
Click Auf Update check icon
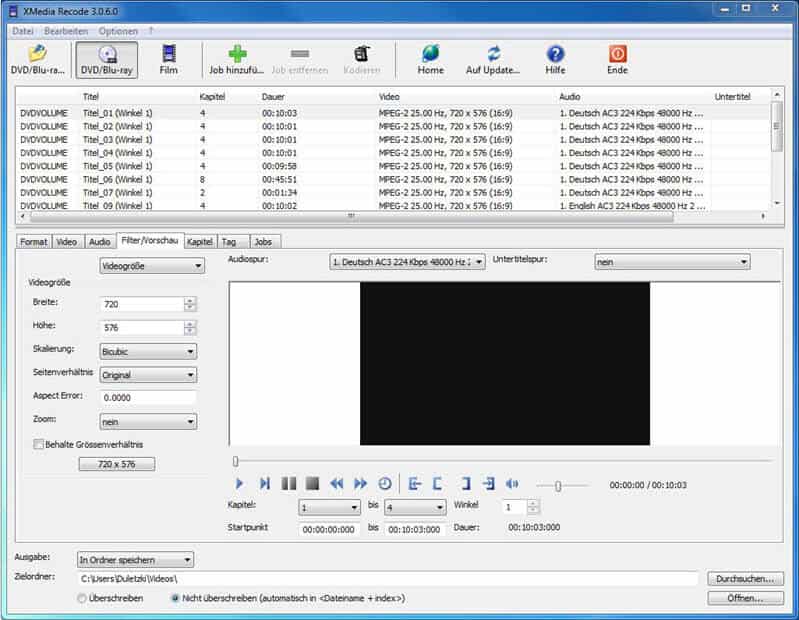[x=493, y=60]
